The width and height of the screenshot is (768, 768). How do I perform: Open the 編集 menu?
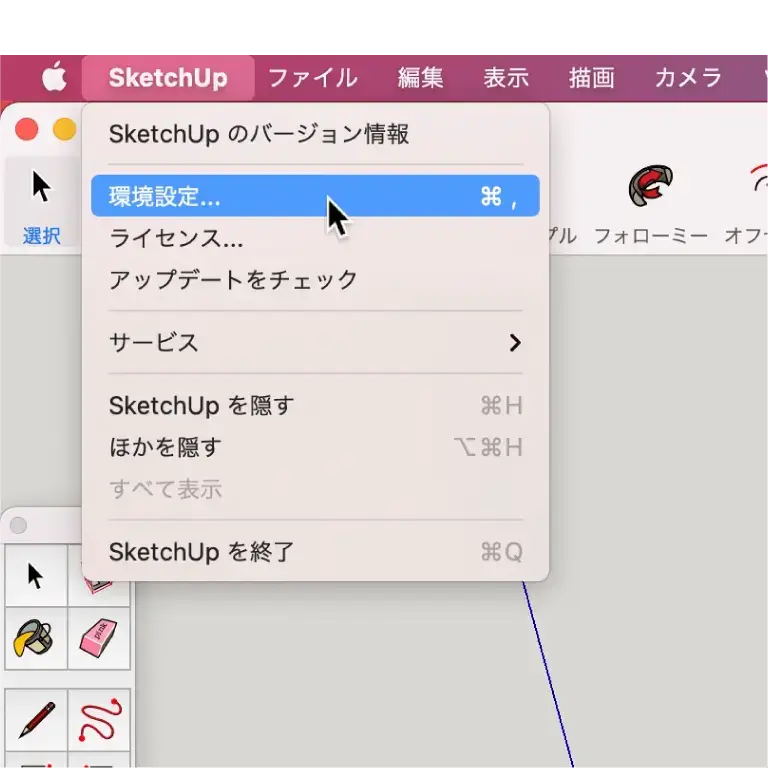[420, 77]
